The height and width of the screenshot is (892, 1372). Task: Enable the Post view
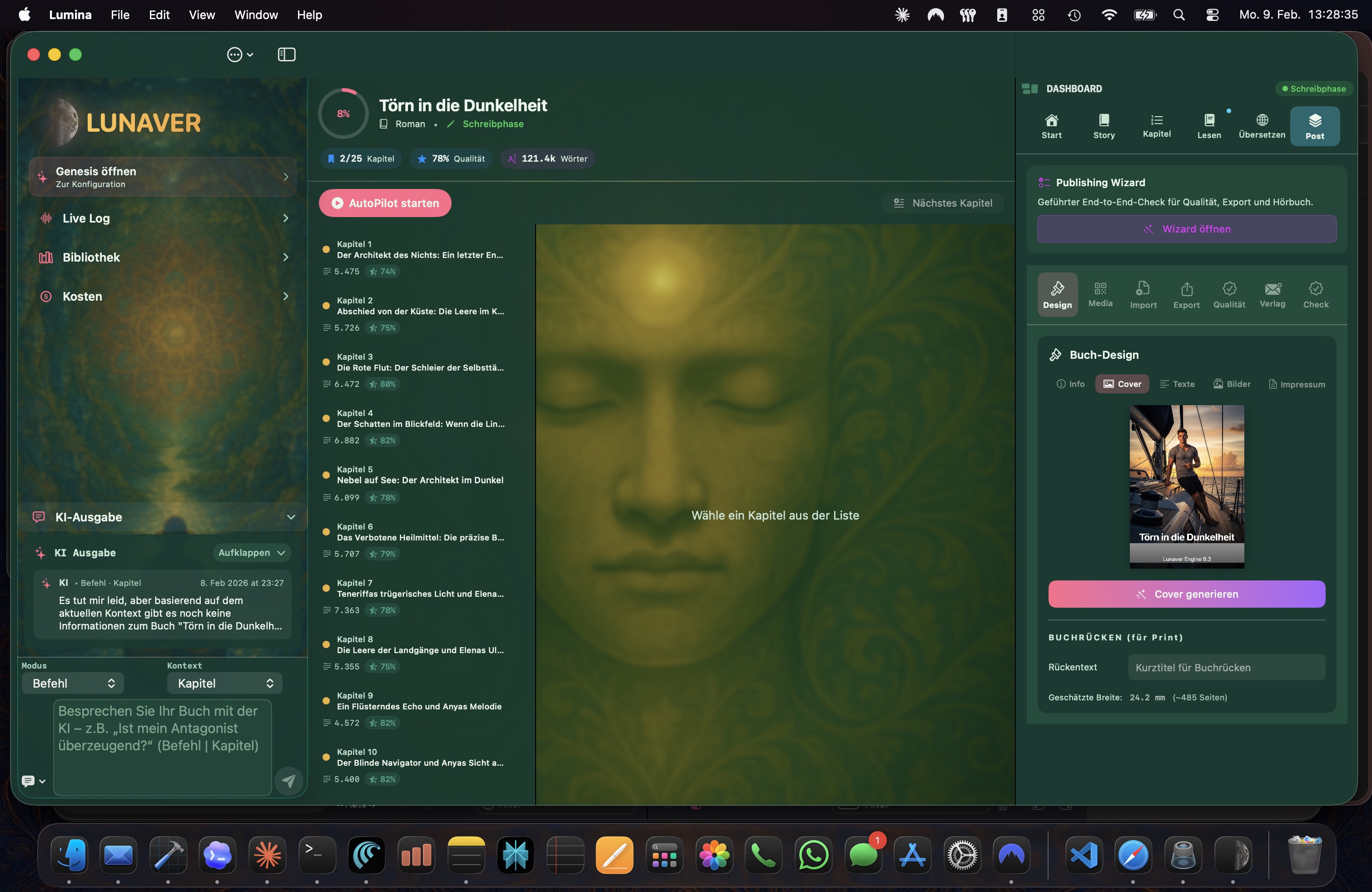tap(1315, 126)
